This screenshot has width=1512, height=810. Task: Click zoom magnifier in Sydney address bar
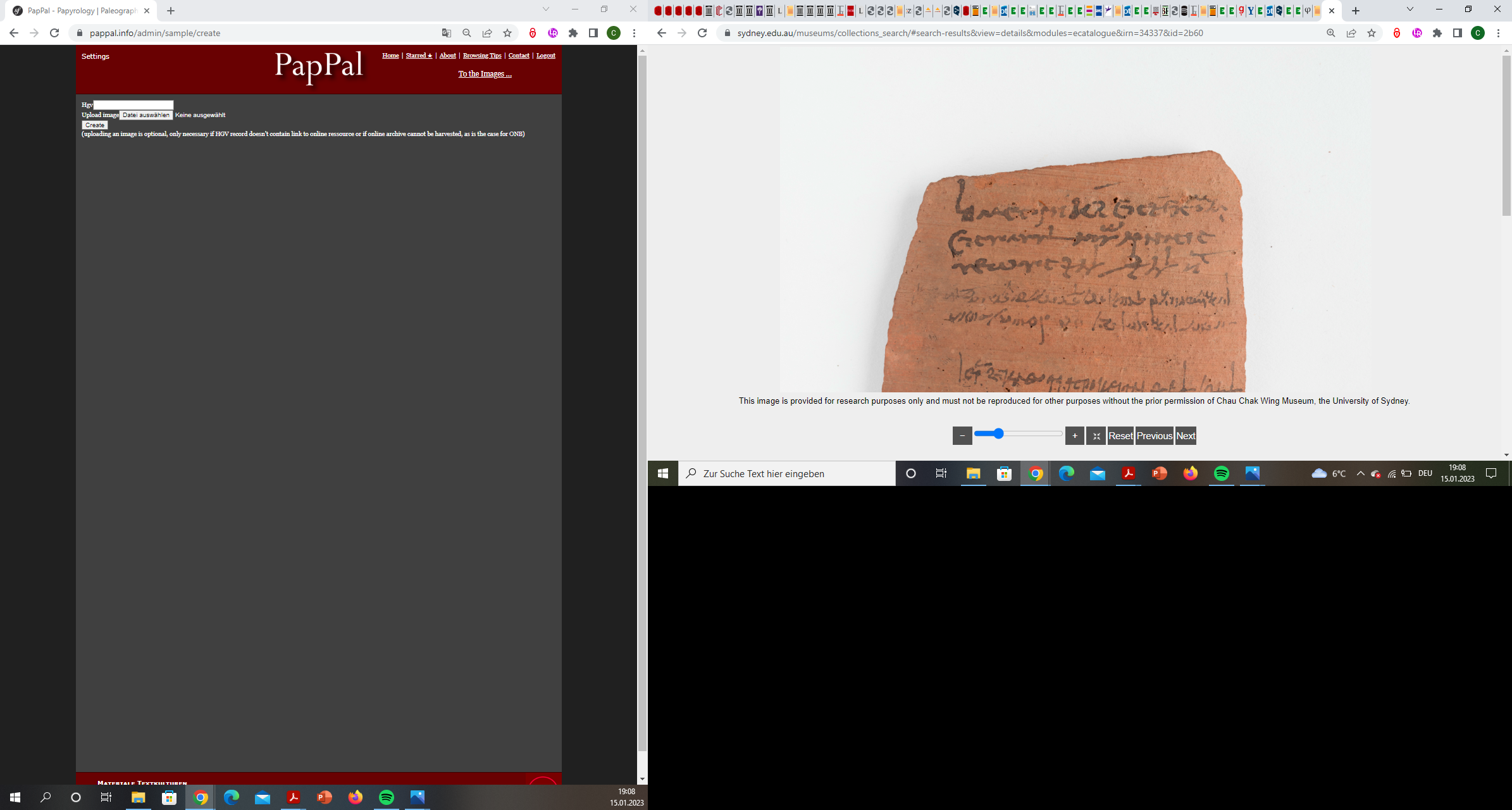click(1331, 33)
